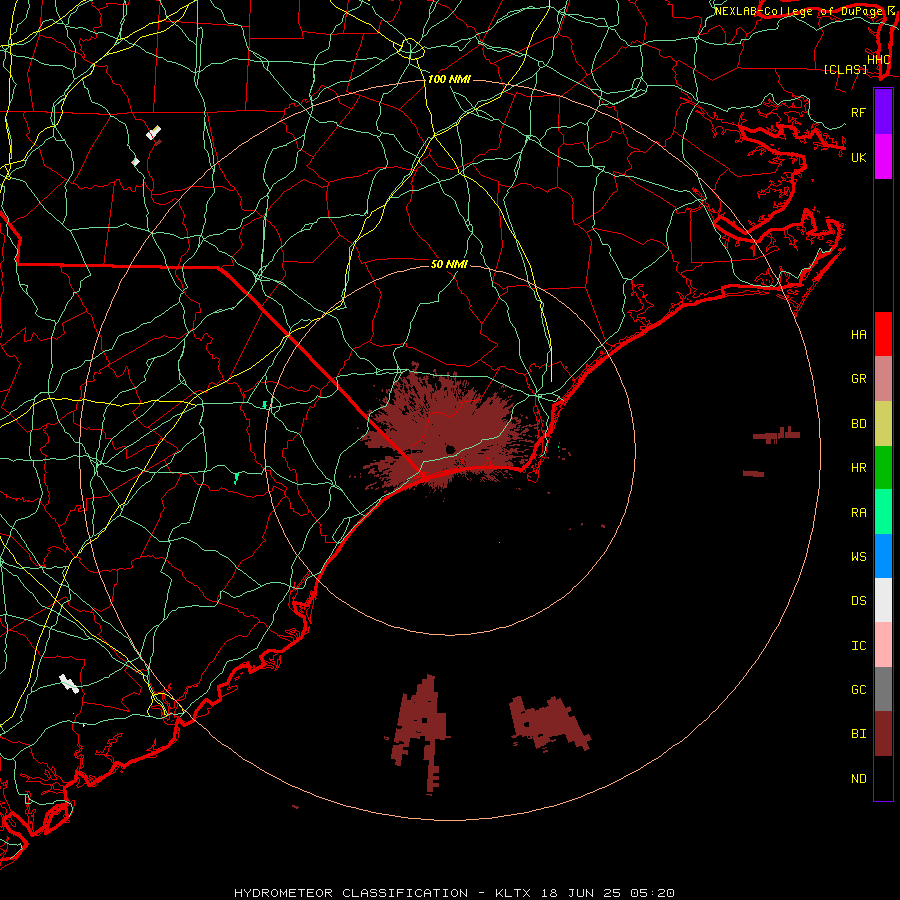The height and width of the screenshot is (900, 900).
Task: Click the brown BI legend color swatch
Action: (x=883, y=734)
